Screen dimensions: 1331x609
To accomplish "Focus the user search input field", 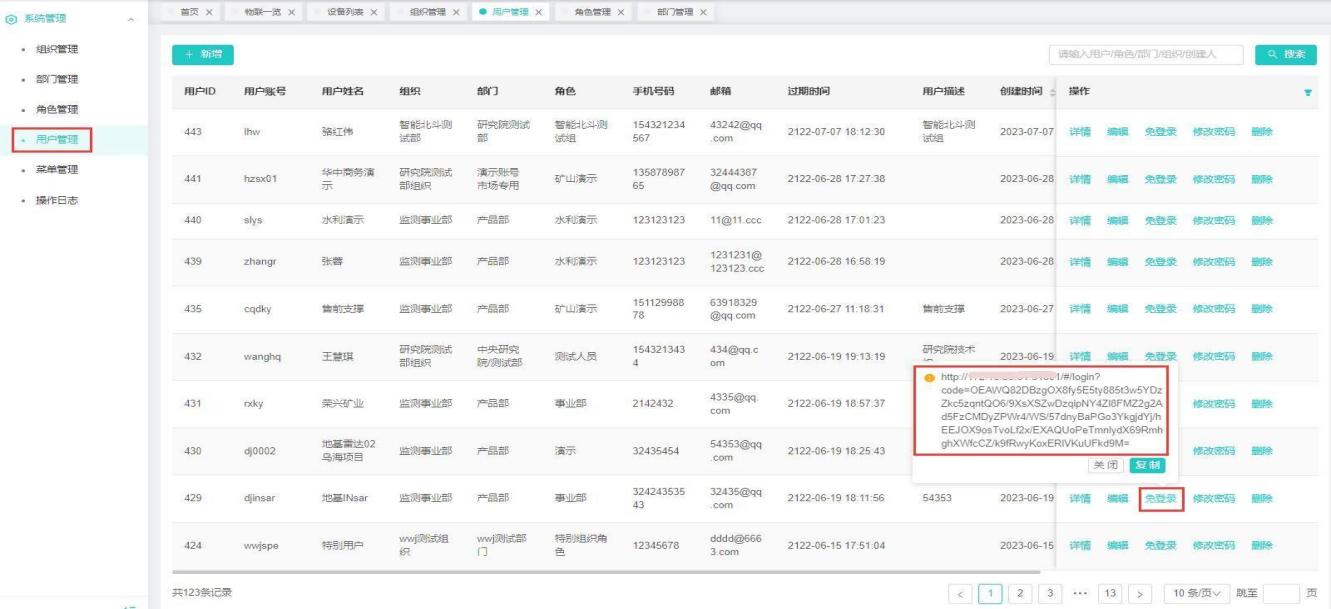I will [1145, 55].
